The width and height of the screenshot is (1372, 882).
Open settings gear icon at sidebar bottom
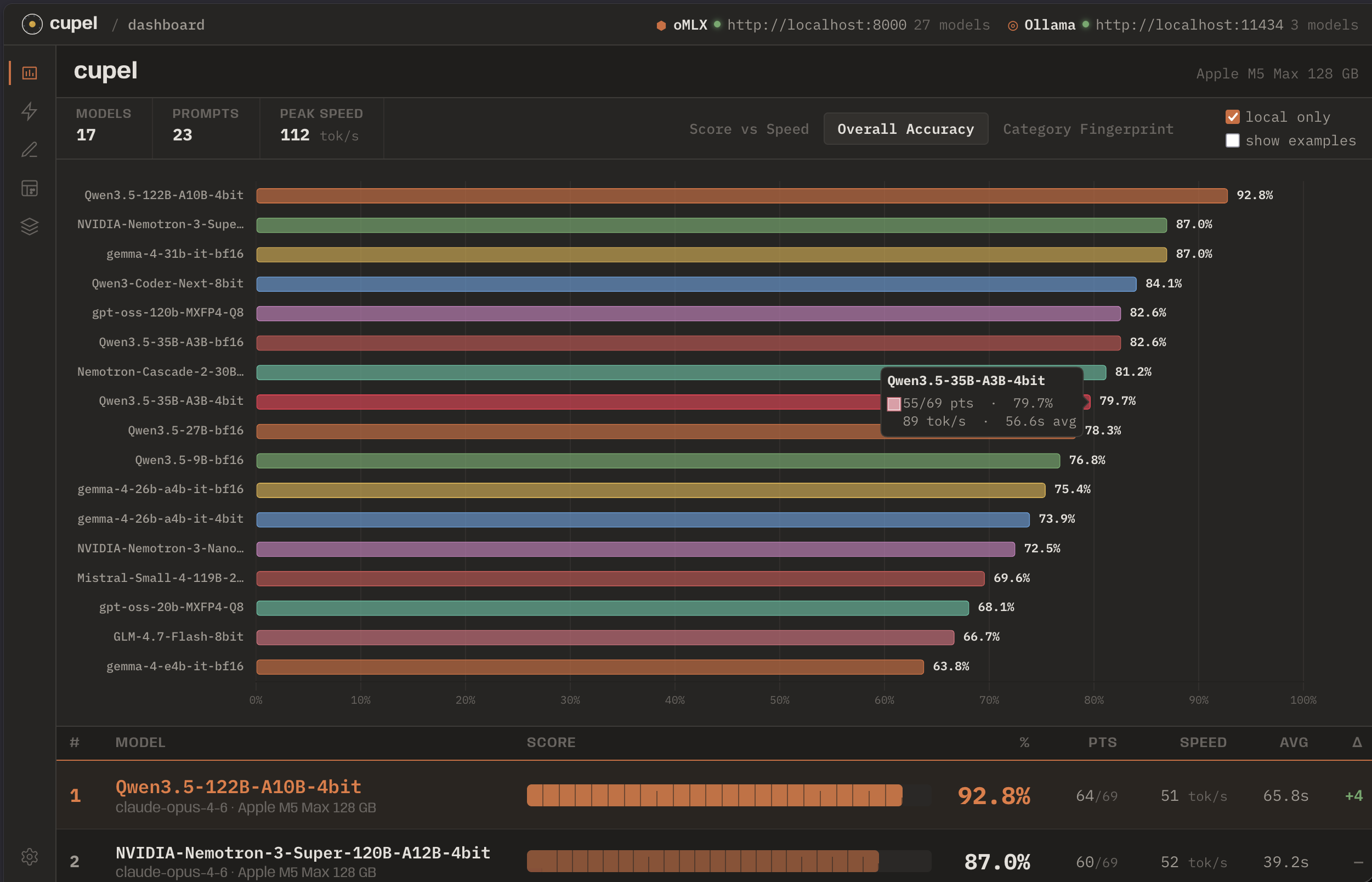[x=29, y=857]
